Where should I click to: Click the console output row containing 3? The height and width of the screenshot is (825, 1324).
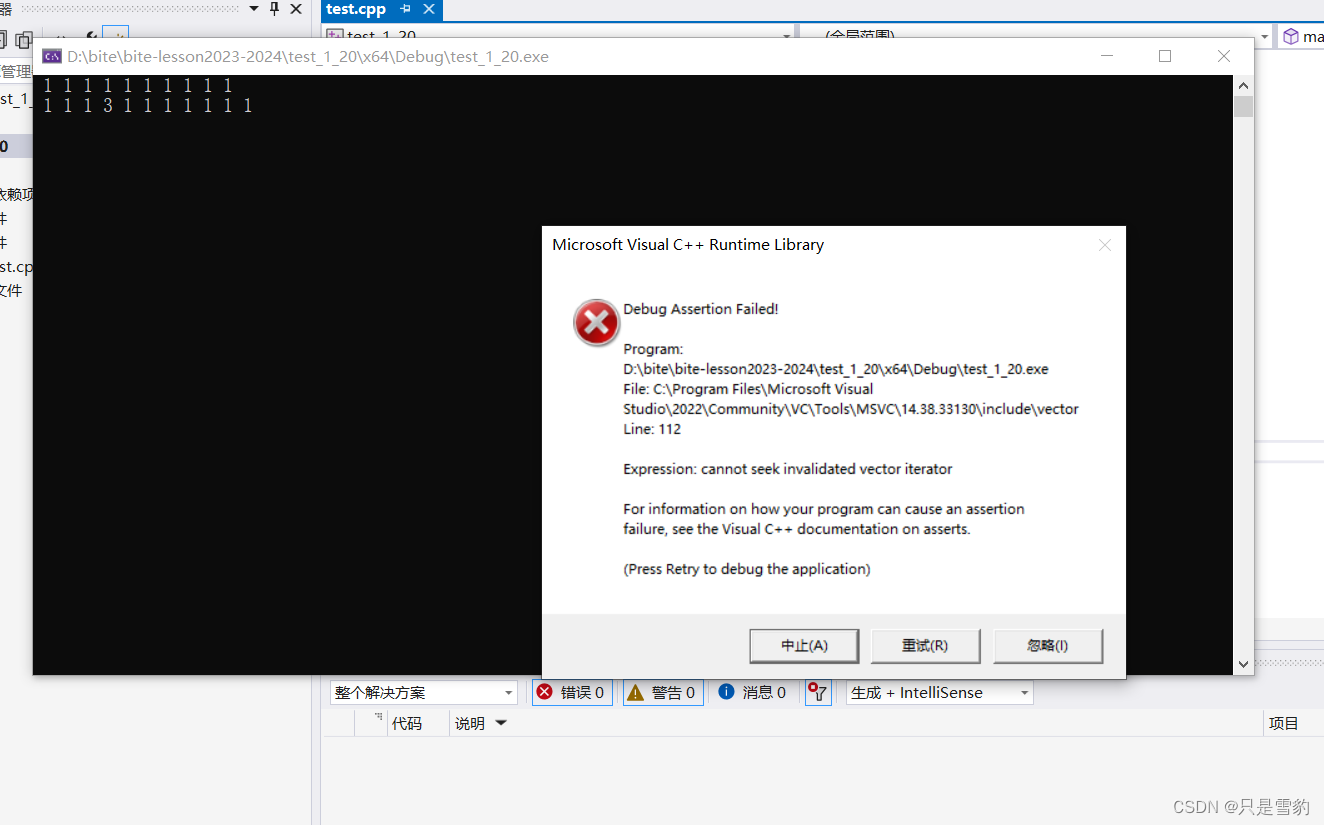(x=148, y=106)
